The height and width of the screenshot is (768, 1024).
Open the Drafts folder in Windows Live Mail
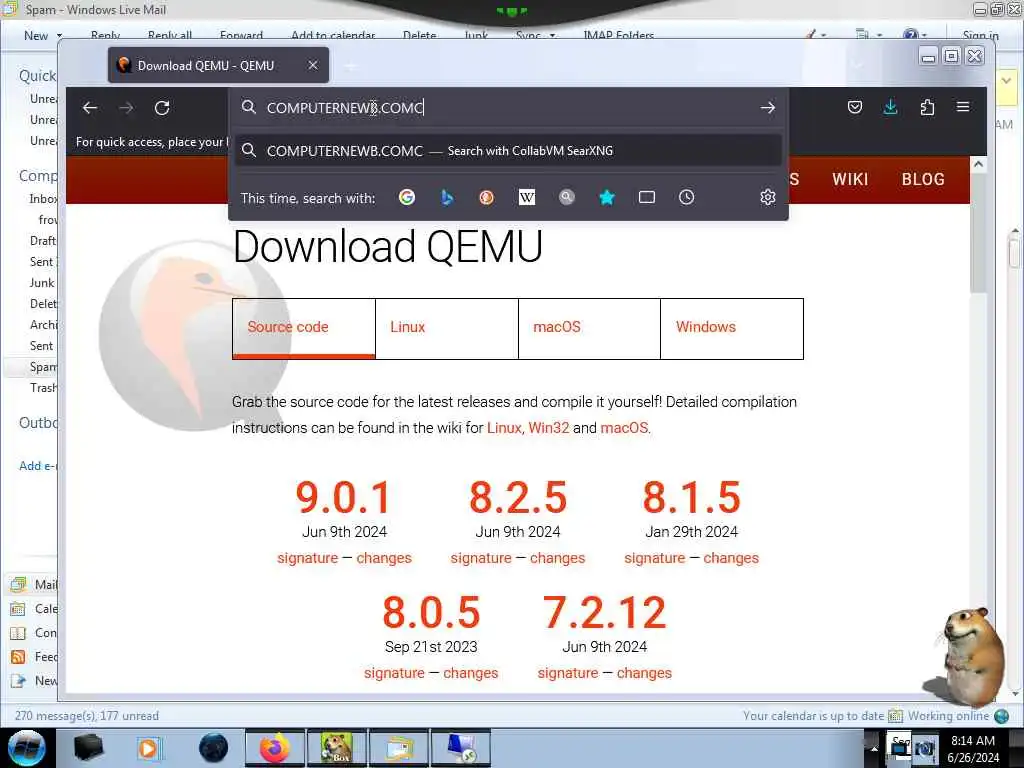[x=43, y=241]
